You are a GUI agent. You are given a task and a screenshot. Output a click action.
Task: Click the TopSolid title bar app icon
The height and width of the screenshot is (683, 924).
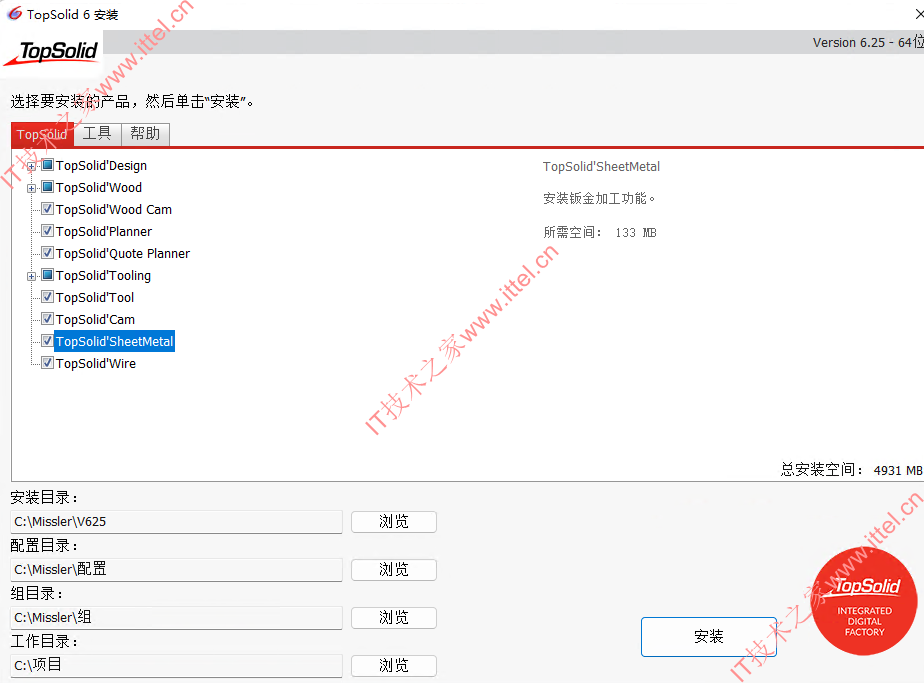14,14
